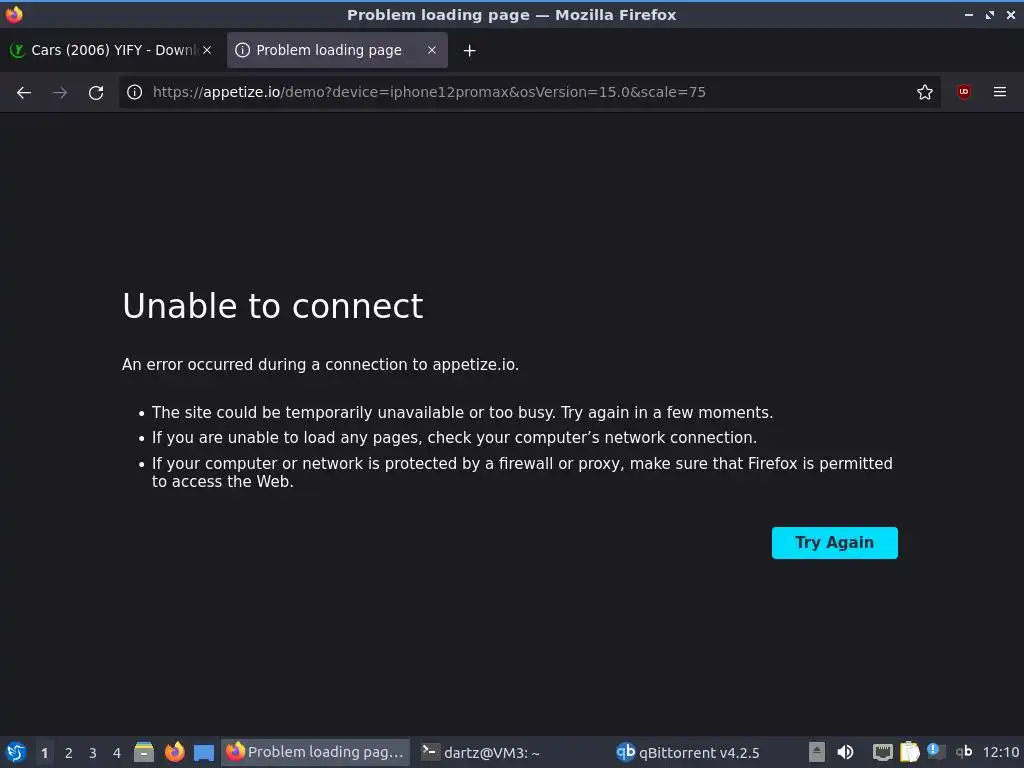Click 'An error occurred during a connection' text
The height and width of the screenshot is (768, 1024).
[x=320, y=364]
